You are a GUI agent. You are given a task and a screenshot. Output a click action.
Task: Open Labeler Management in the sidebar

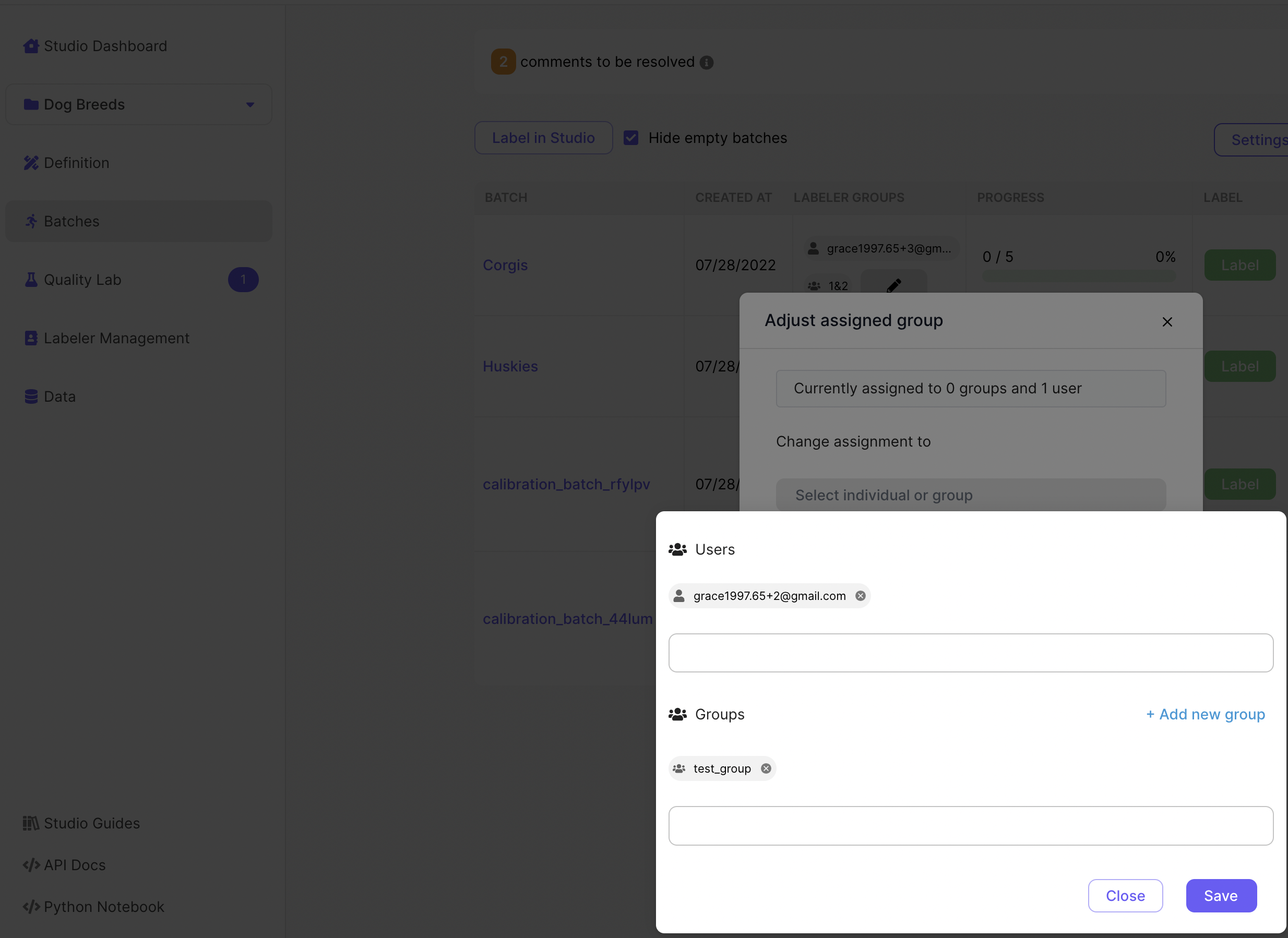coord(116,339)
